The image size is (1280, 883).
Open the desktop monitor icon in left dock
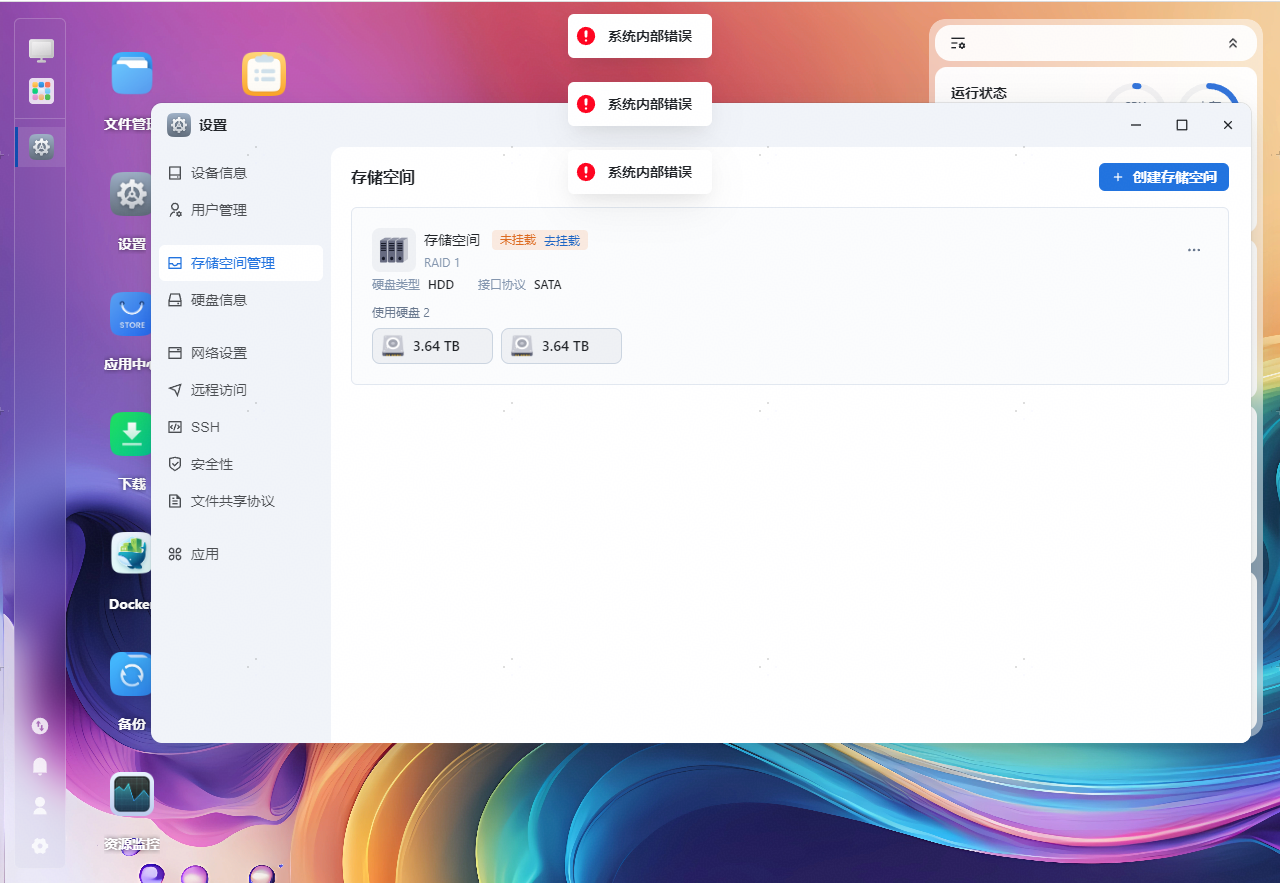41,49
